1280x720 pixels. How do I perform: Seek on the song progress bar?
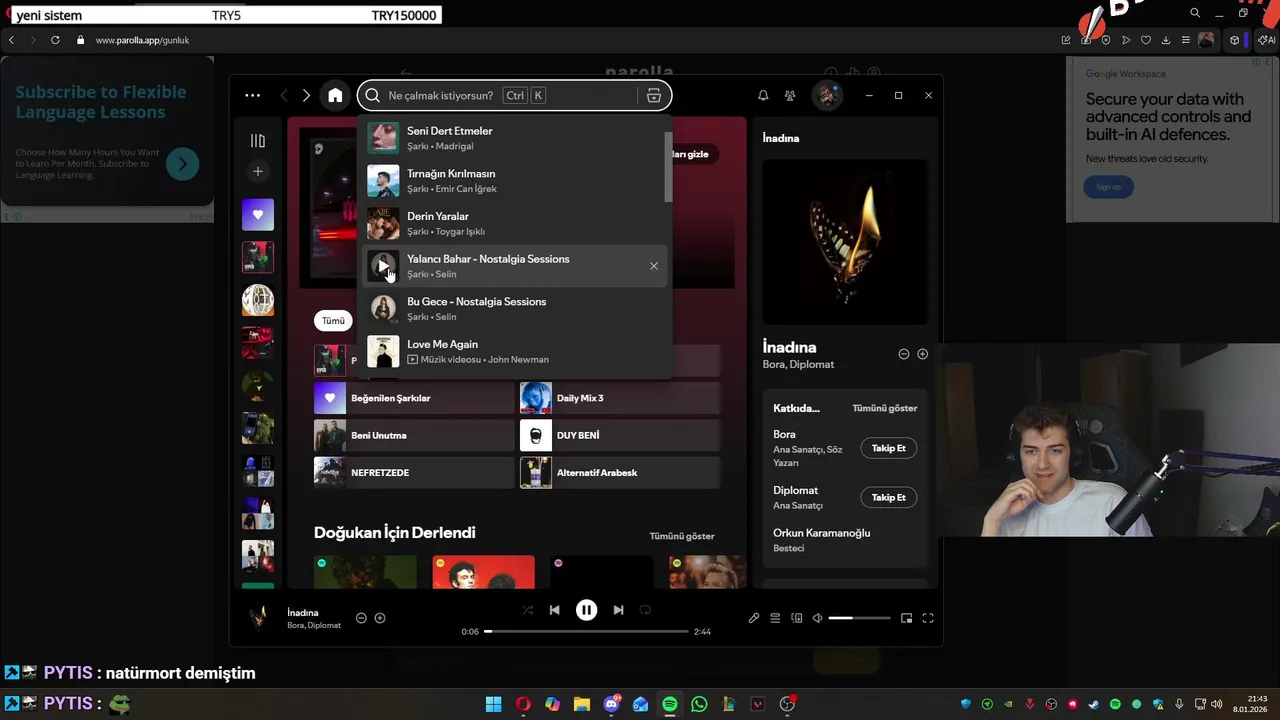click(587, 632)
